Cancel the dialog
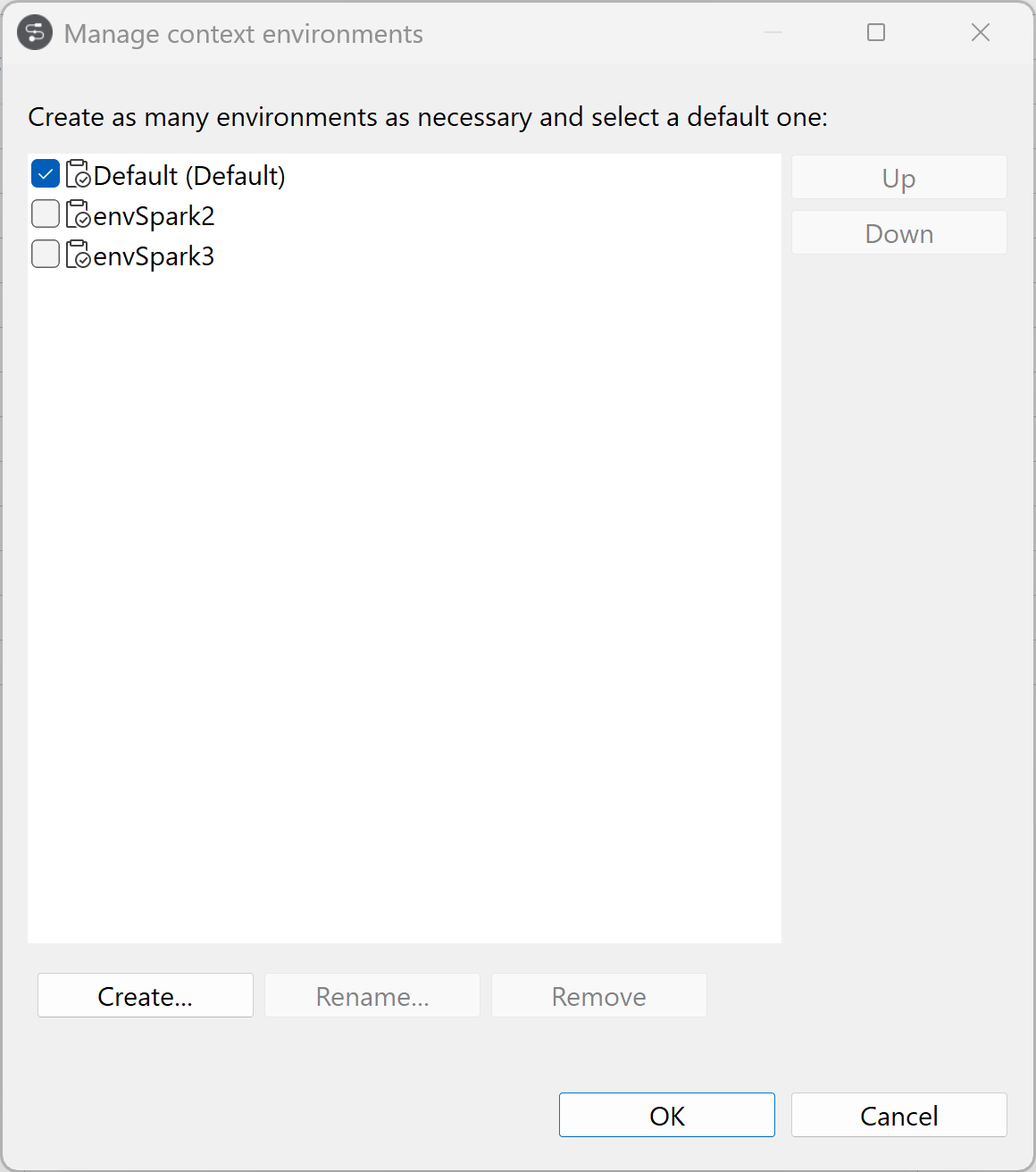The height and width of the screenshot is (1172, 1036). (898, 1116)
